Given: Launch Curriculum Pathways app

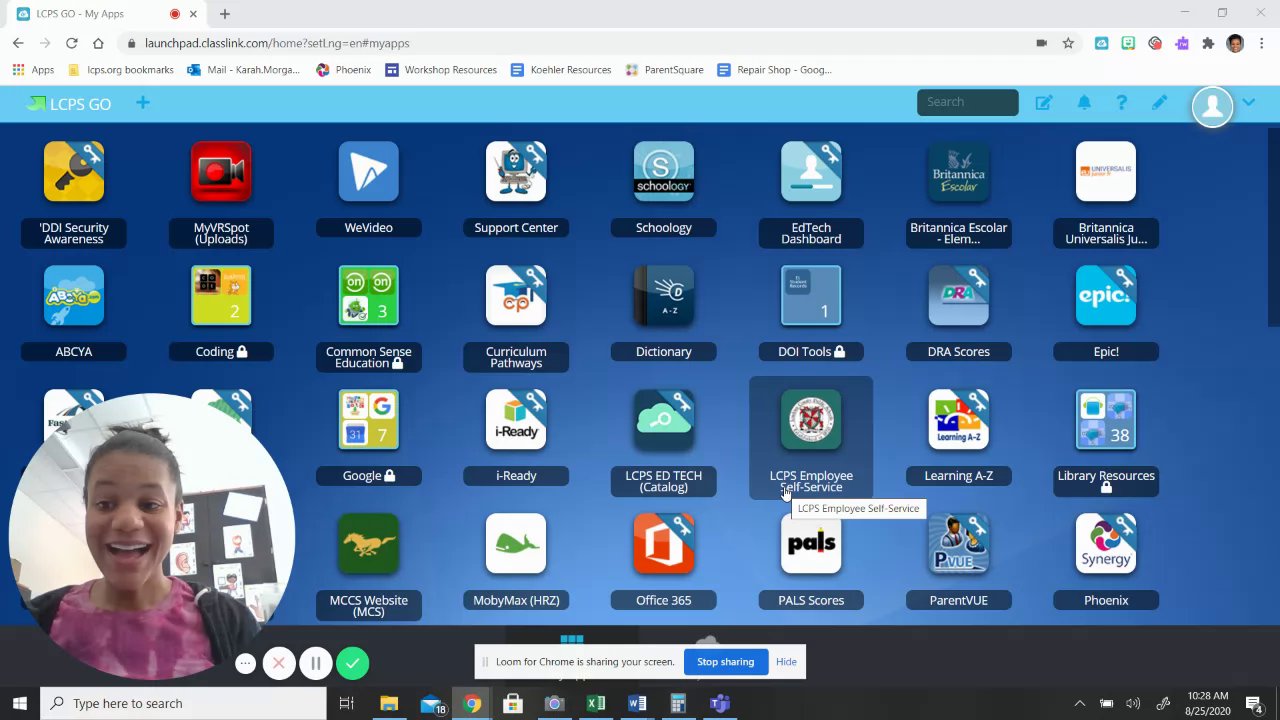Looking at the screenshot, I should (516, 296).
